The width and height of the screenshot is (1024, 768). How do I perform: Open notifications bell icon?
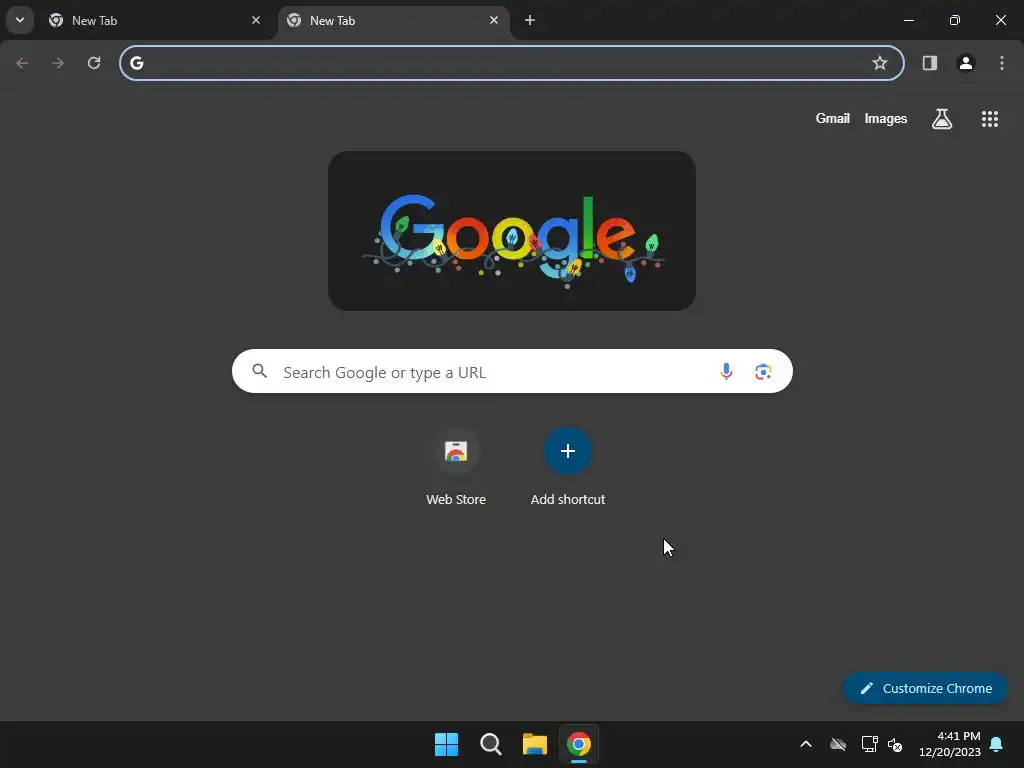point(996,744)
